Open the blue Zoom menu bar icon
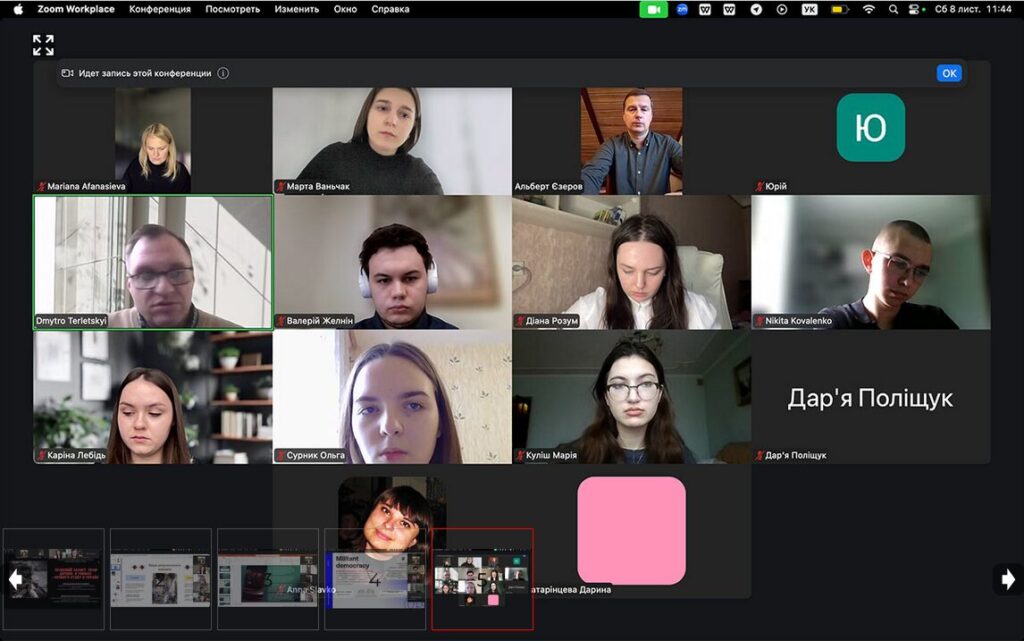Screen dimensions: 1024x641 point(682,9)
